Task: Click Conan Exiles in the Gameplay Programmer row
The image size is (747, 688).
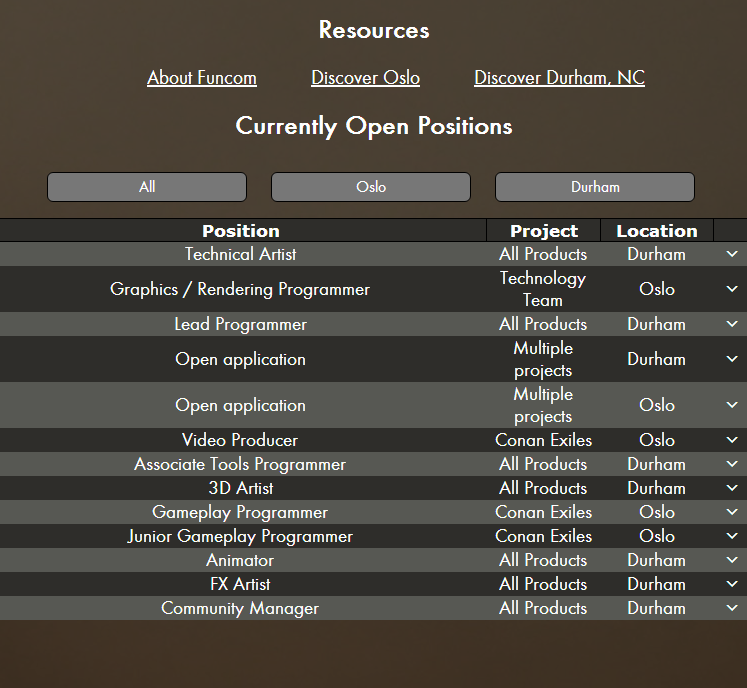Action: (x=543, y=512)
